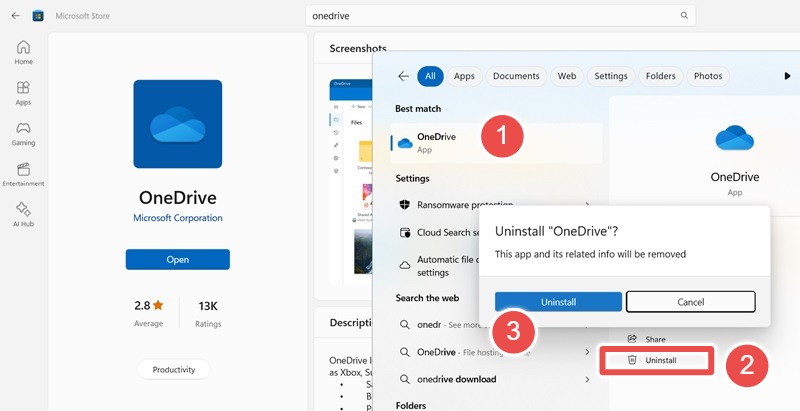Screen dimensions: 800x411
Task: Select the Apps search filter tab
Action: [464, 76]
